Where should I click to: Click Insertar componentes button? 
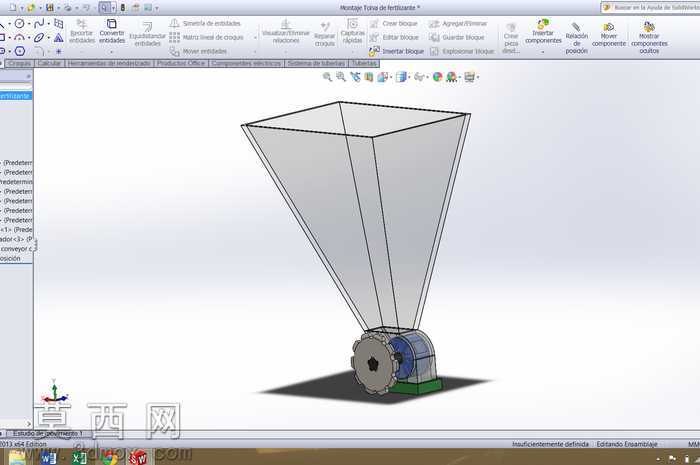coord(543,31)
